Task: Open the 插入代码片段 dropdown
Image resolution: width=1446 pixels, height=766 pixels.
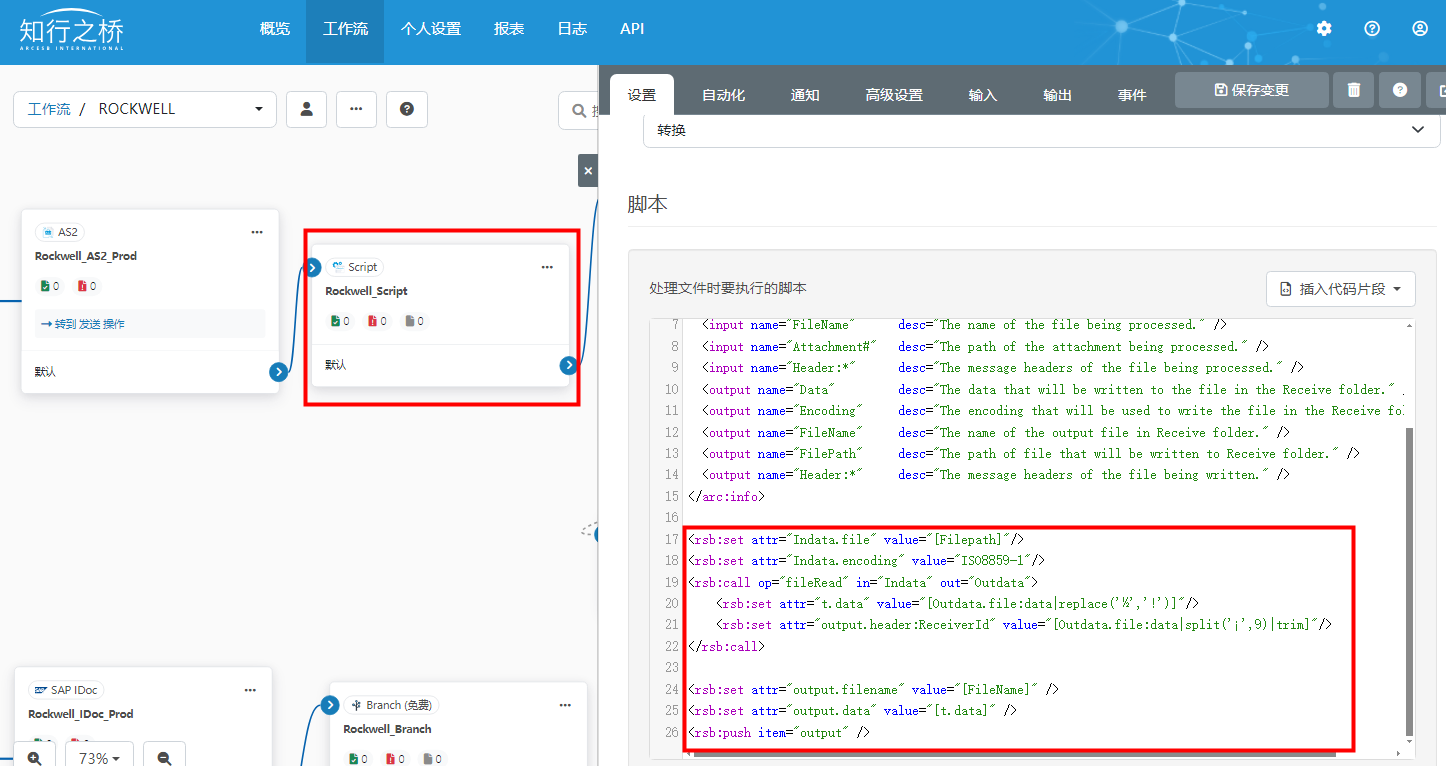Action: [x=1340, y=289]
